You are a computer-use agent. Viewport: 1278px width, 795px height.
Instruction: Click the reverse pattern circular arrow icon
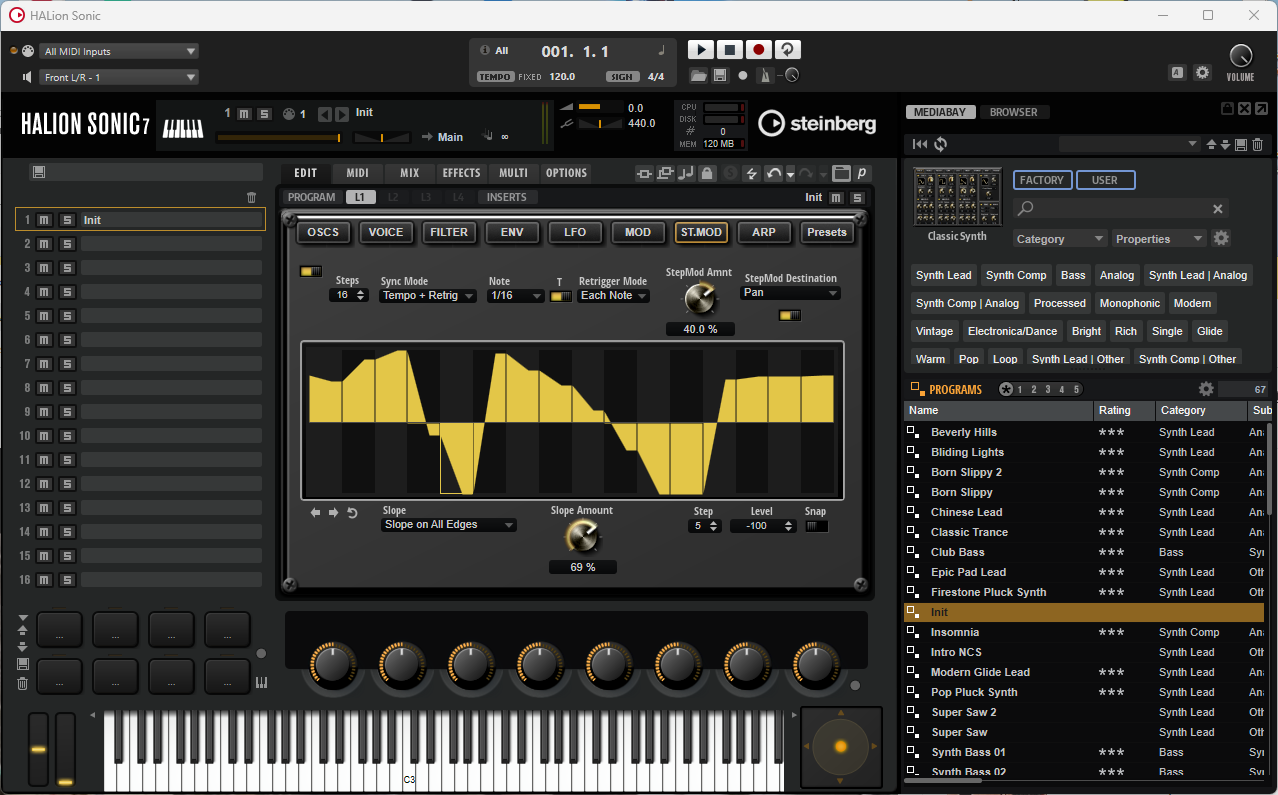(x=352, y=513)
